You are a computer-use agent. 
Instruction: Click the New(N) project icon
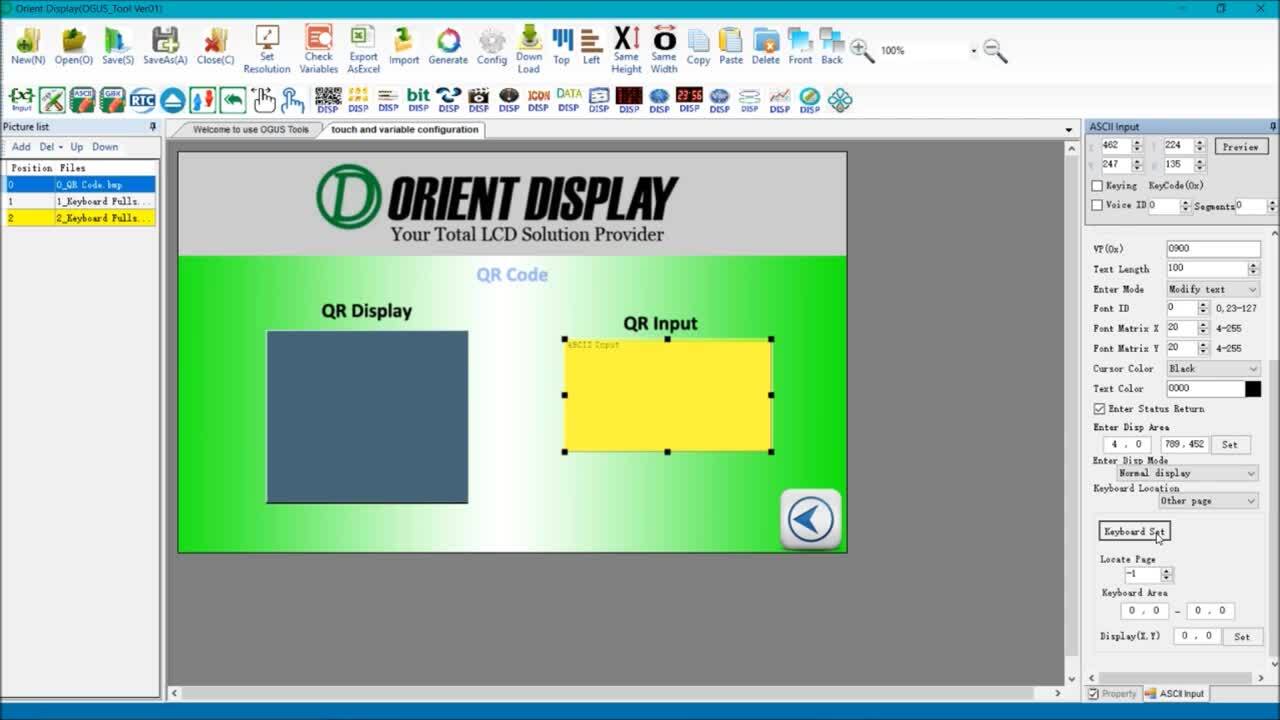[x=28, y=46]
